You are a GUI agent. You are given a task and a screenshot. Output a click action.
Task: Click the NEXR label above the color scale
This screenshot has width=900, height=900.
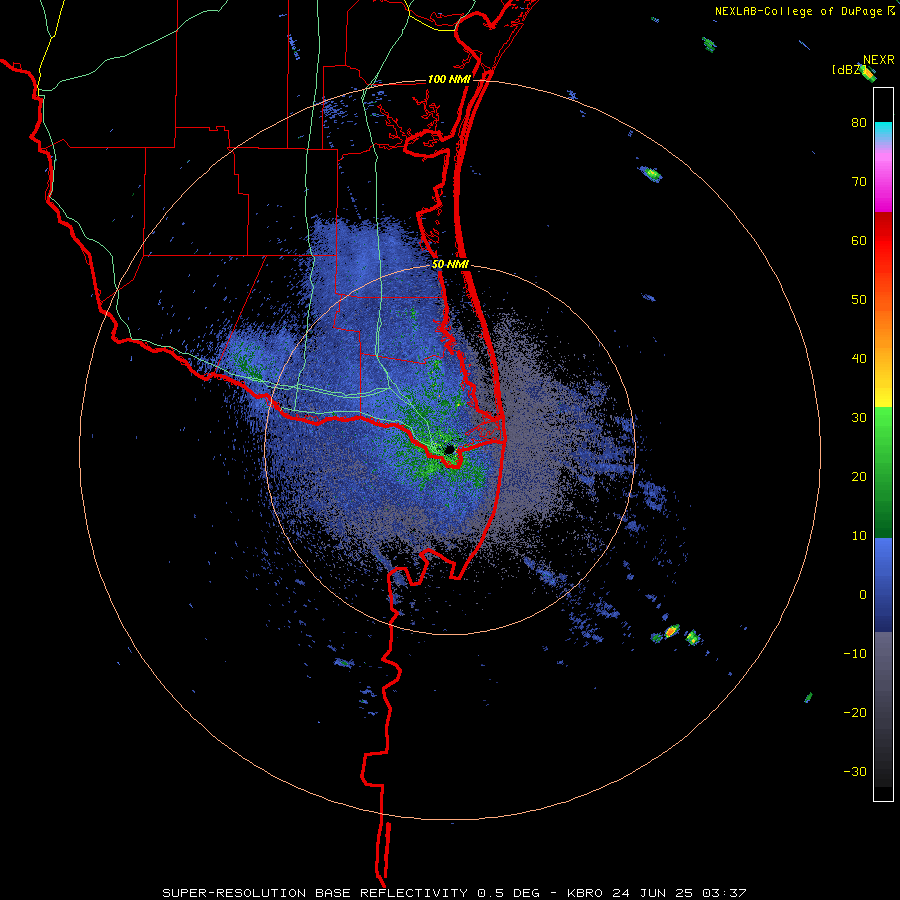coord(879,60)
